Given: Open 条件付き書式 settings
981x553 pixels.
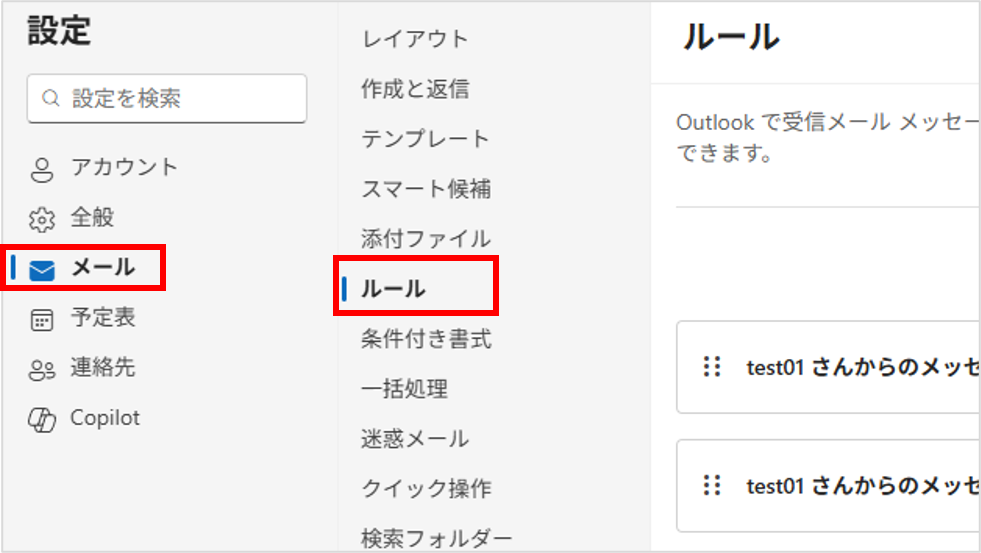Looking at the screenshot, I should pyautogui.click(x=426, y=339).
